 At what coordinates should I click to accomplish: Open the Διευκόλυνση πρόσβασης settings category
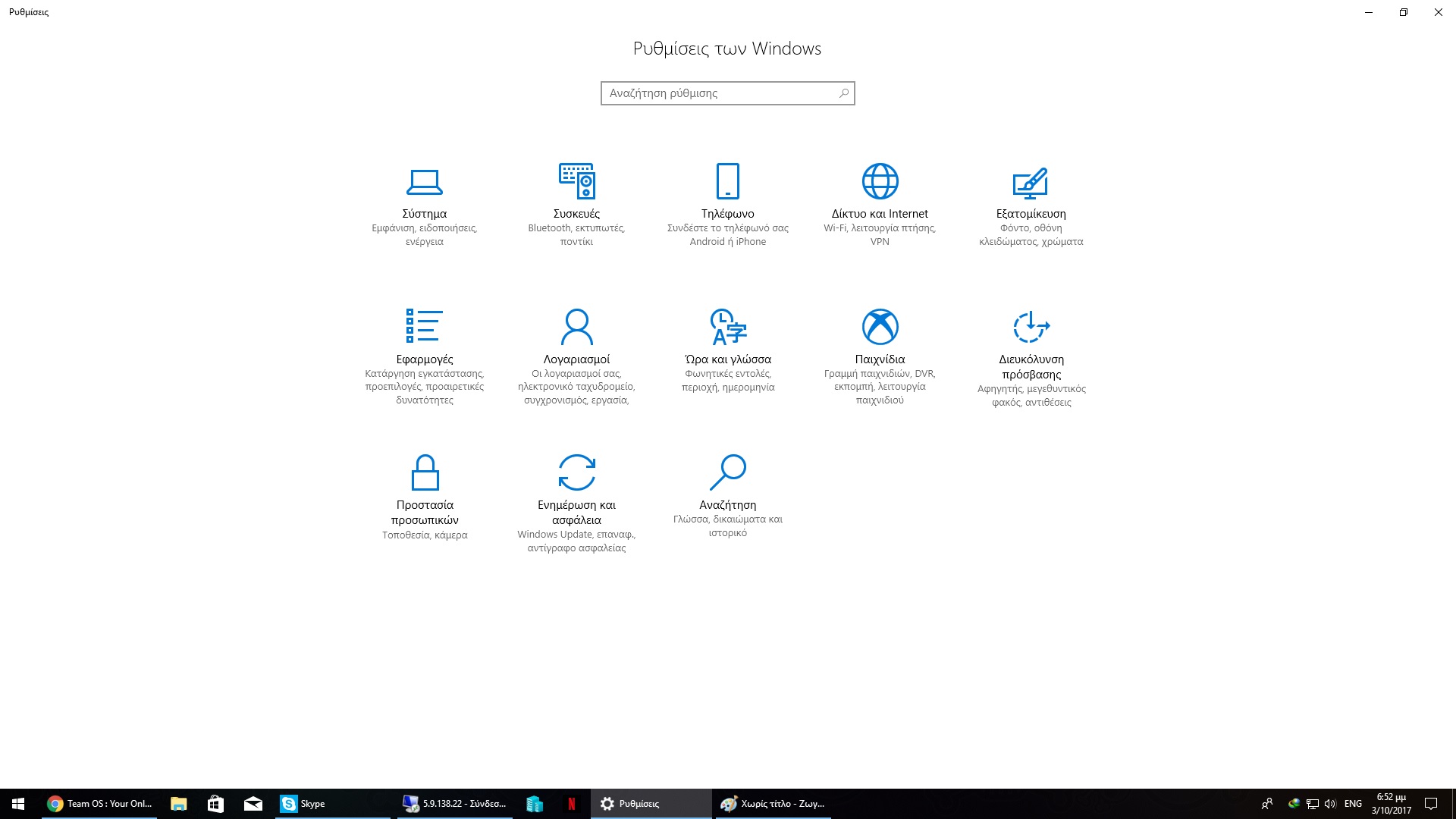[1031, 358]
